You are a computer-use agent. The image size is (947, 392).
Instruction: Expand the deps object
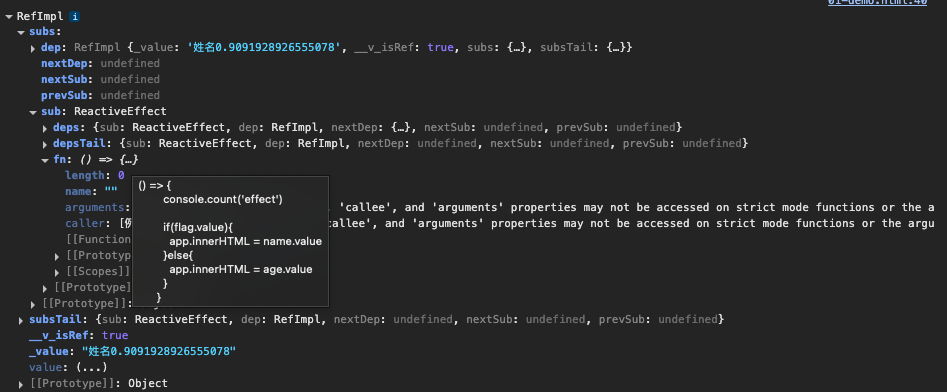45,128
